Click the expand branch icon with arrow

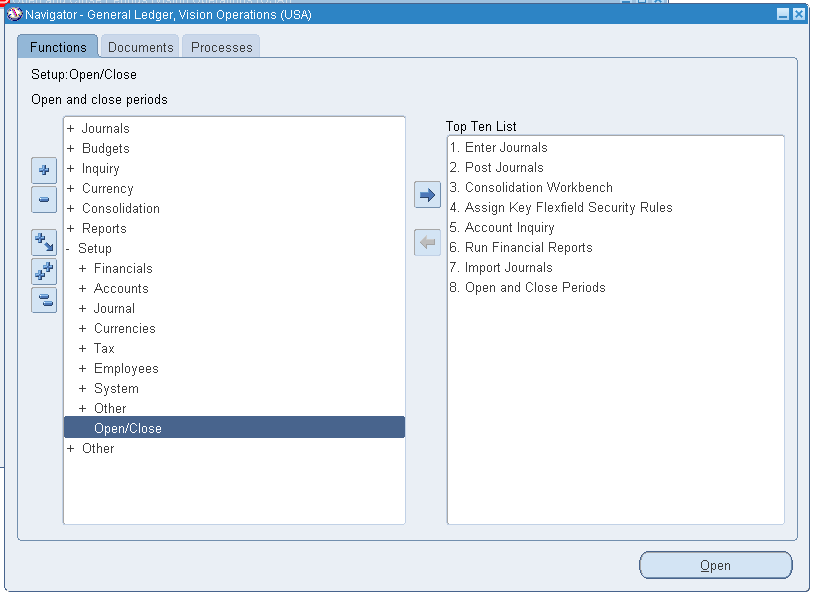[x=43, y=242]
